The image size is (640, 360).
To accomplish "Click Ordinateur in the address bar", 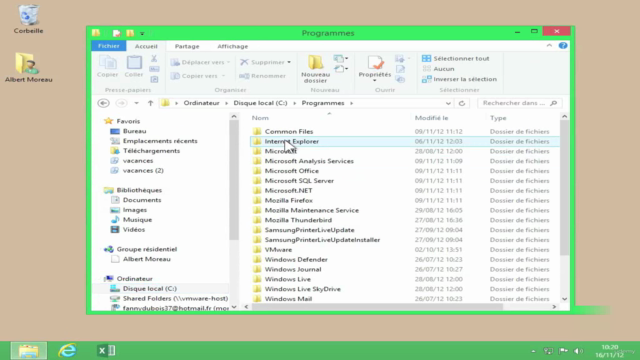I will (x=201, y=103).
